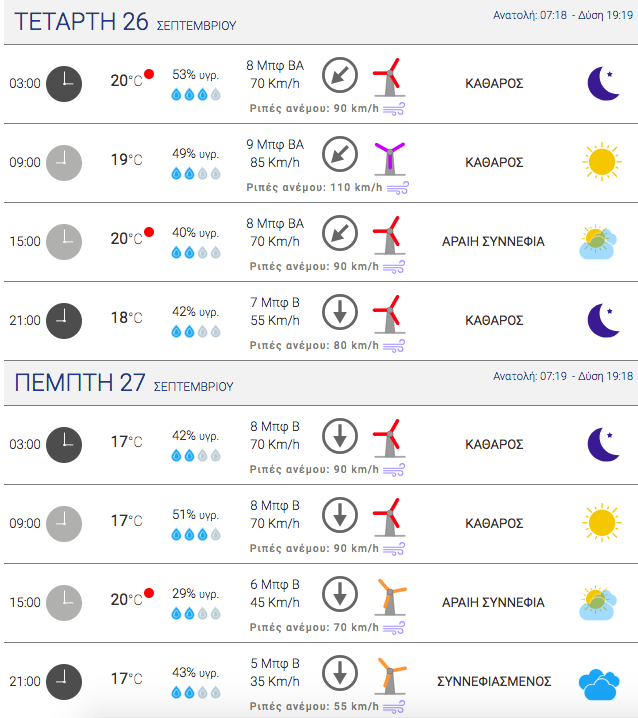The image size is (638, 718).
Task: Click the north wind arrow at Thursday 15:00
Action: [340, 594]
